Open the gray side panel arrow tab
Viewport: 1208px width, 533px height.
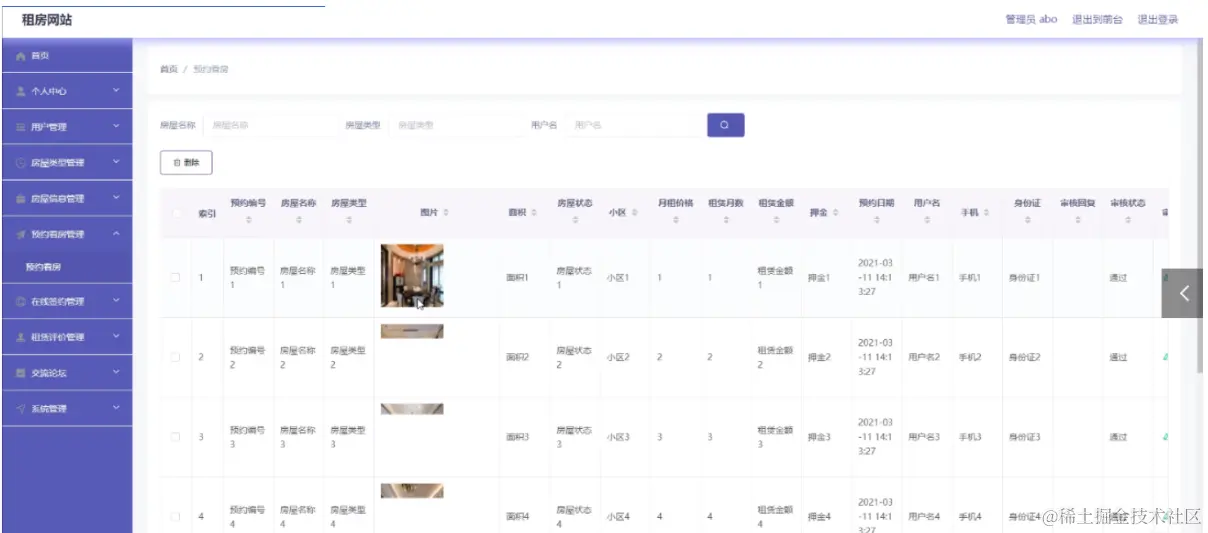coord(1182,293)
